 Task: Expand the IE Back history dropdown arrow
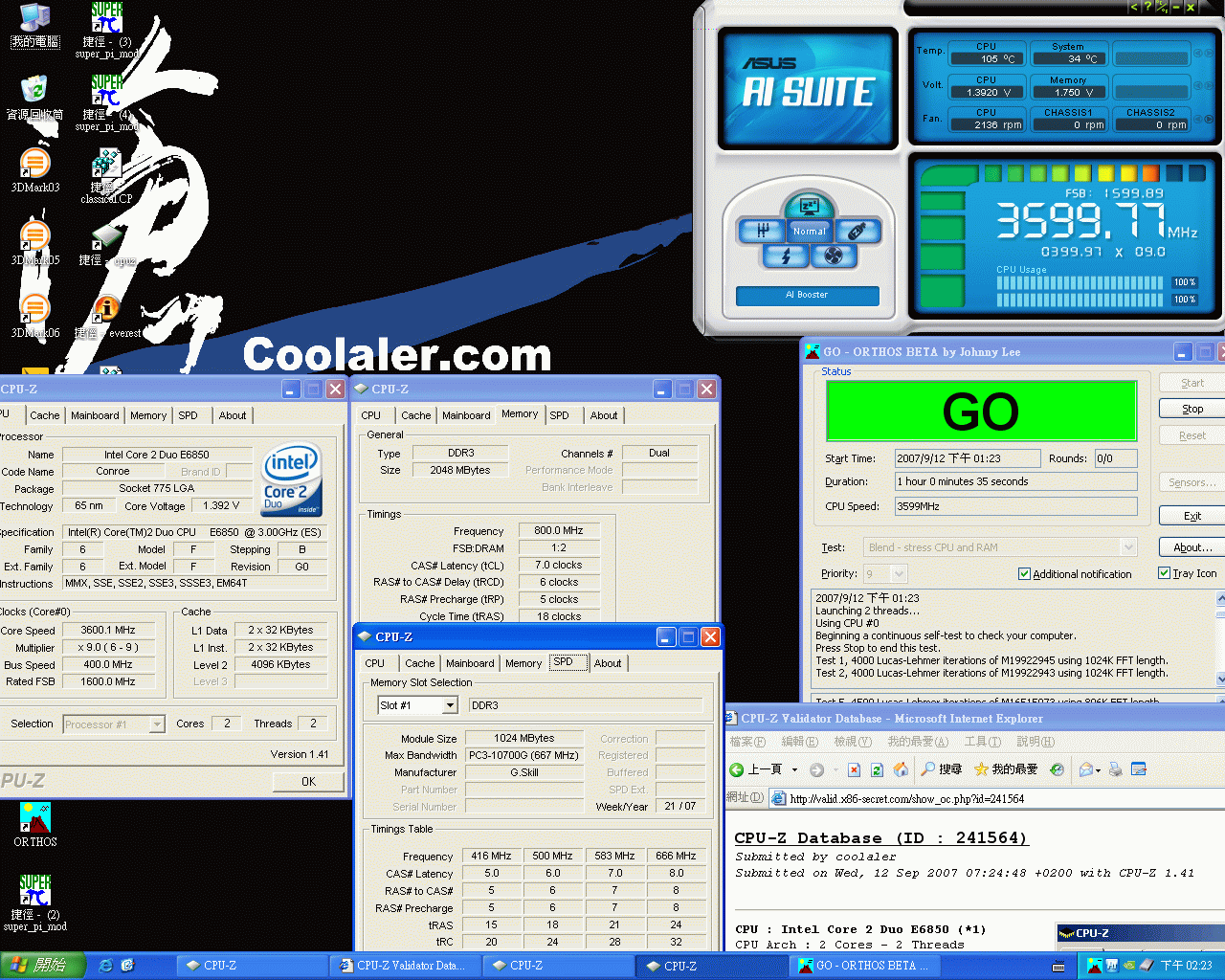point(794,769)
